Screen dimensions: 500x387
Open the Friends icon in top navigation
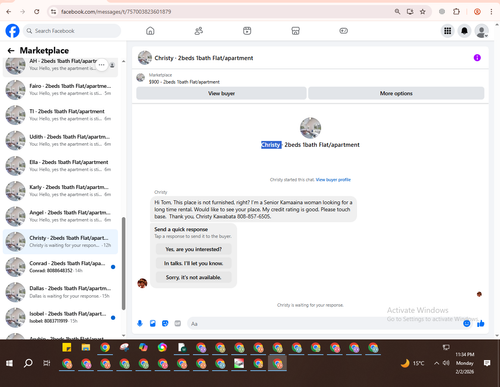tap(199, 31)
